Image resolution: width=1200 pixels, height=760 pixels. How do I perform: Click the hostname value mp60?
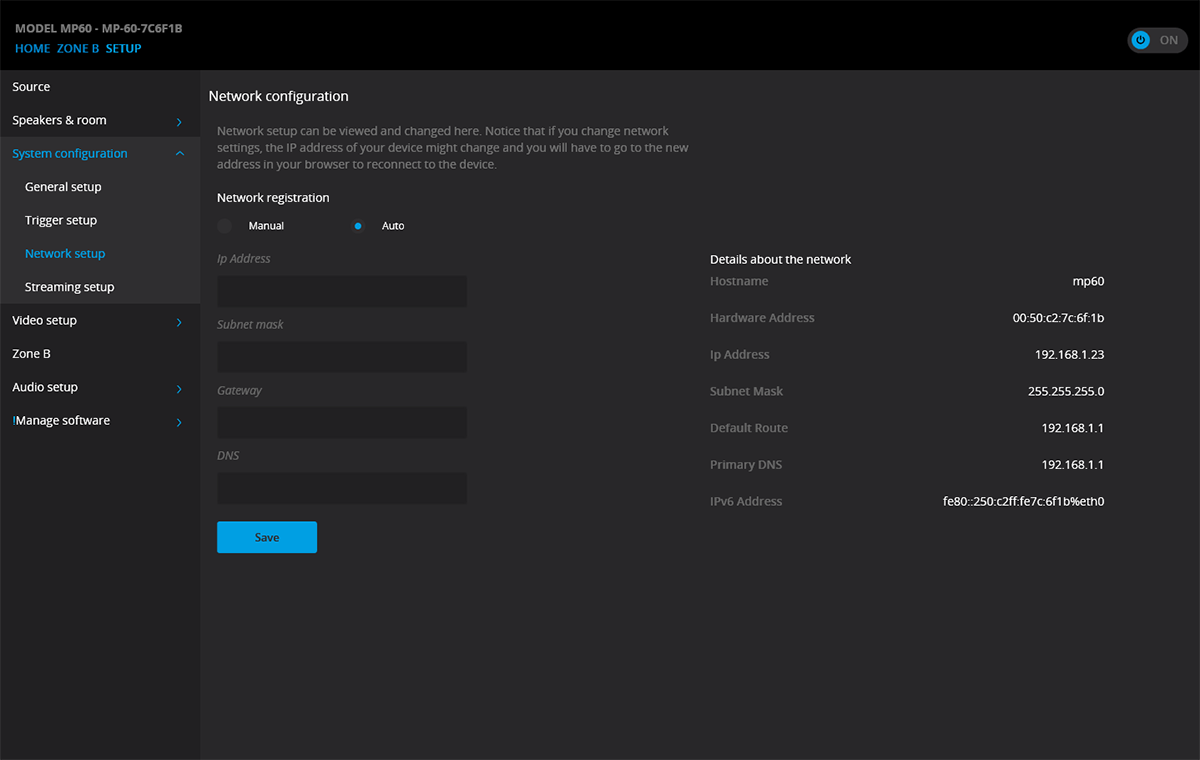[x=1088, y=282]
